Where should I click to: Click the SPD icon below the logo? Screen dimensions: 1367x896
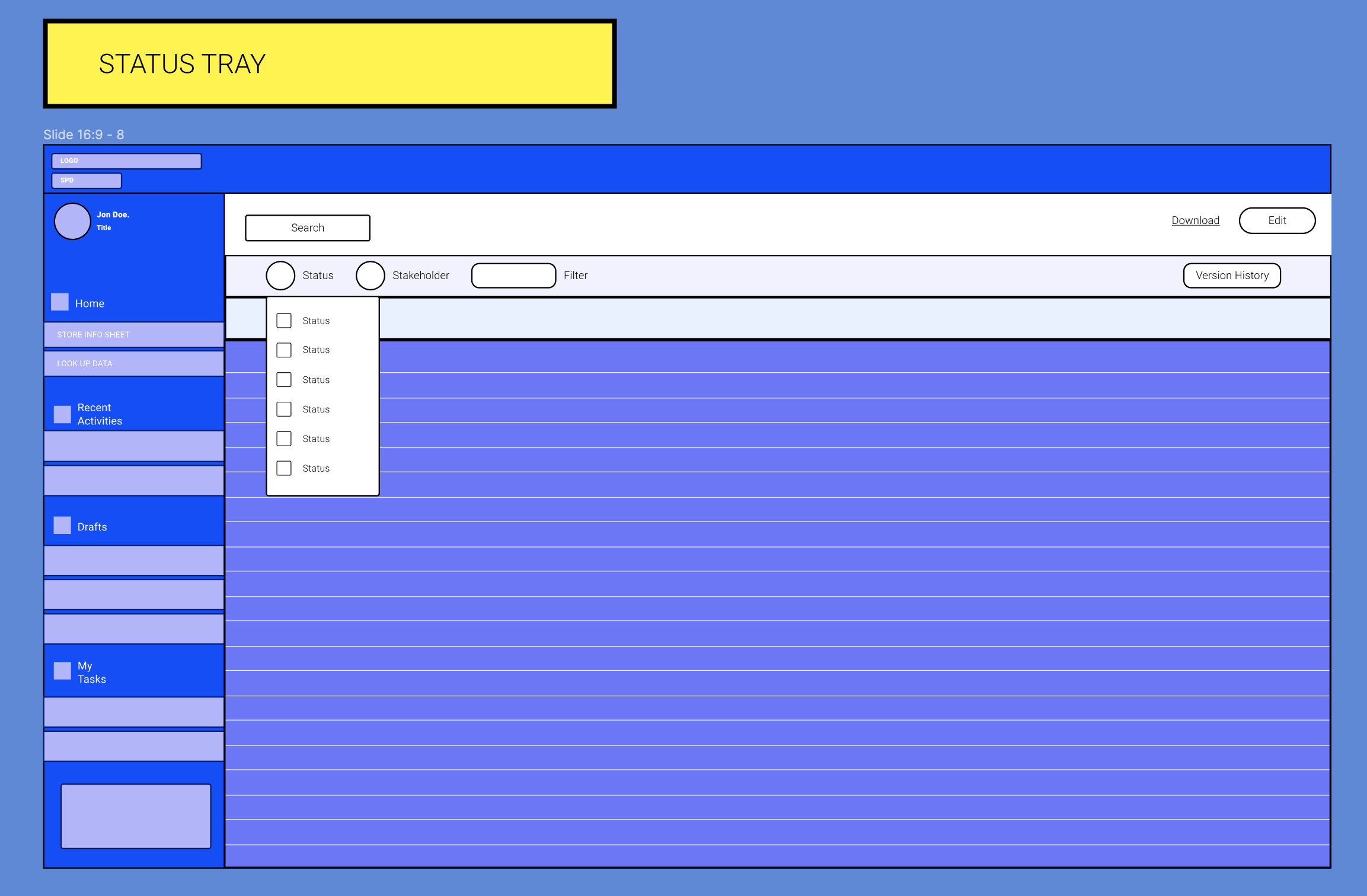86,180
